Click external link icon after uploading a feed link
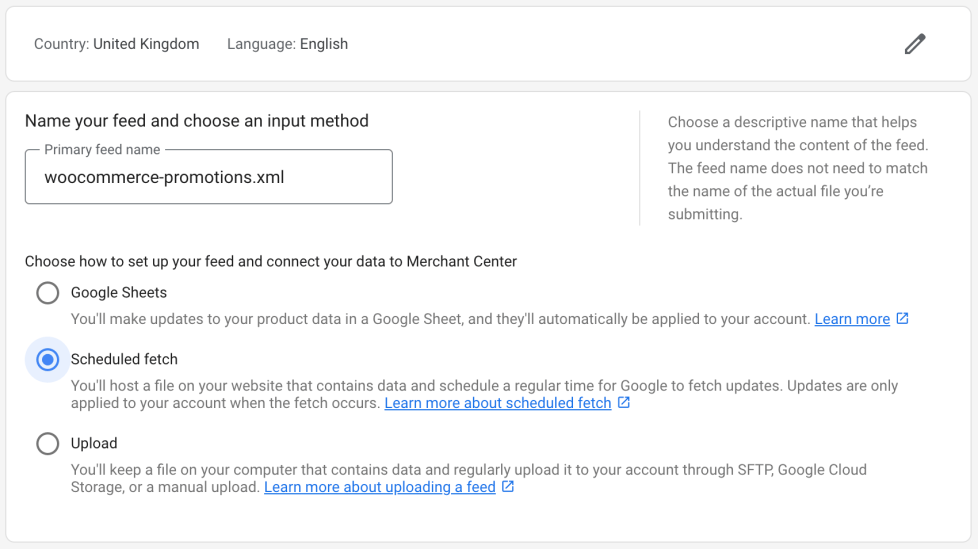 point(508,487)
